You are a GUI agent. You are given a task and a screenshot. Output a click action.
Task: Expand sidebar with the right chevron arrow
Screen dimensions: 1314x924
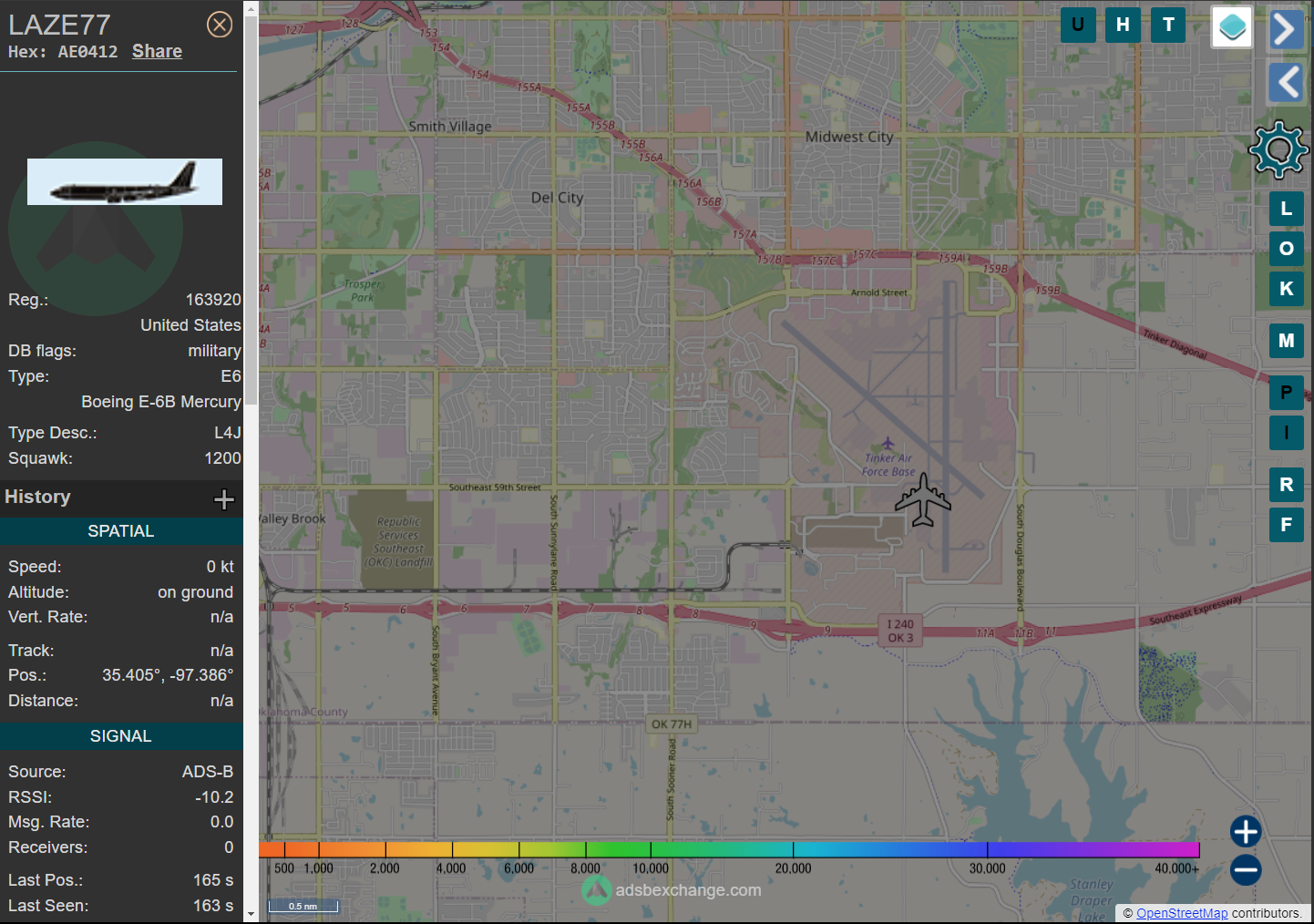click(x=1285, y=29)
